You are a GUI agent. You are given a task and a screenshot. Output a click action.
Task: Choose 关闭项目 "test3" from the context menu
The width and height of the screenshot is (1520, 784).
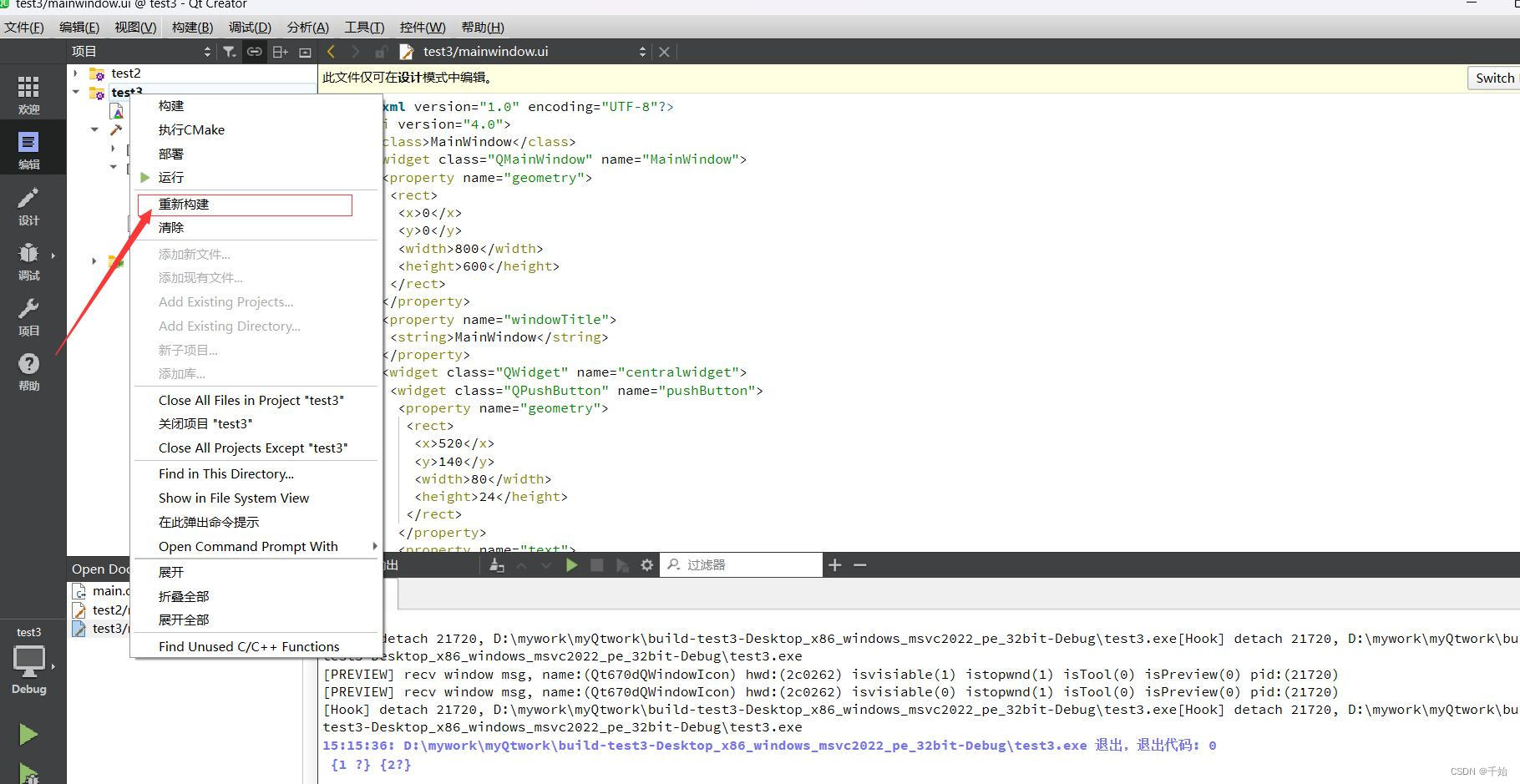pyautogui.click(x=256, y=424)
